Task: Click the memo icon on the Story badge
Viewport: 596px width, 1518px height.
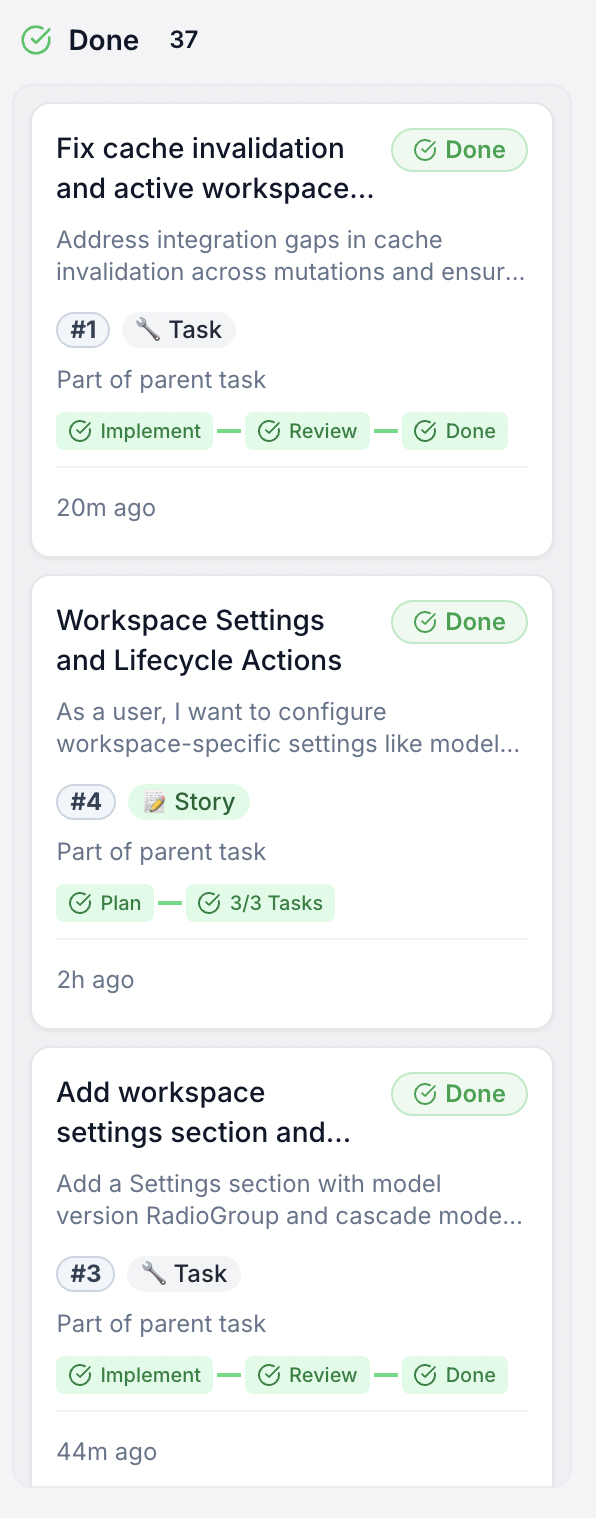Action: pos(152,801)
